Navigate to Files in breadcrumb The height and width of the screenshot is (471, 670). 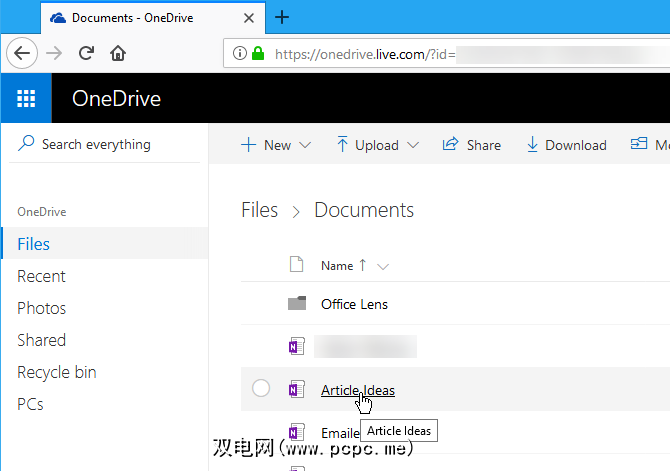260,210
